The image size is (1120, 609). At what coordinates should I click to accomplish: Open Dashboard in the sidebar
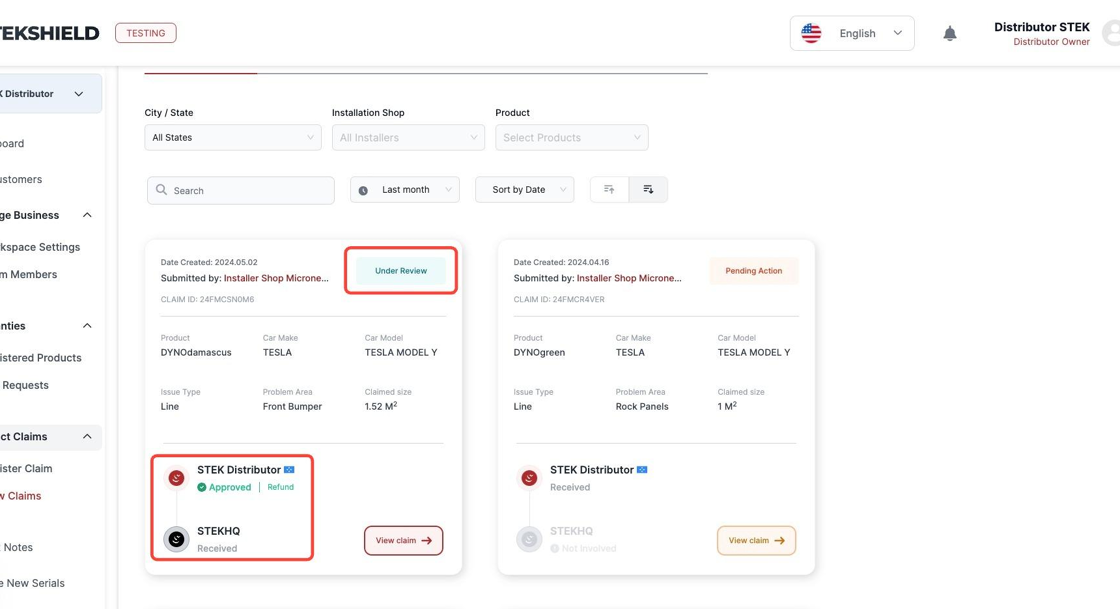[x=12, y=144]
